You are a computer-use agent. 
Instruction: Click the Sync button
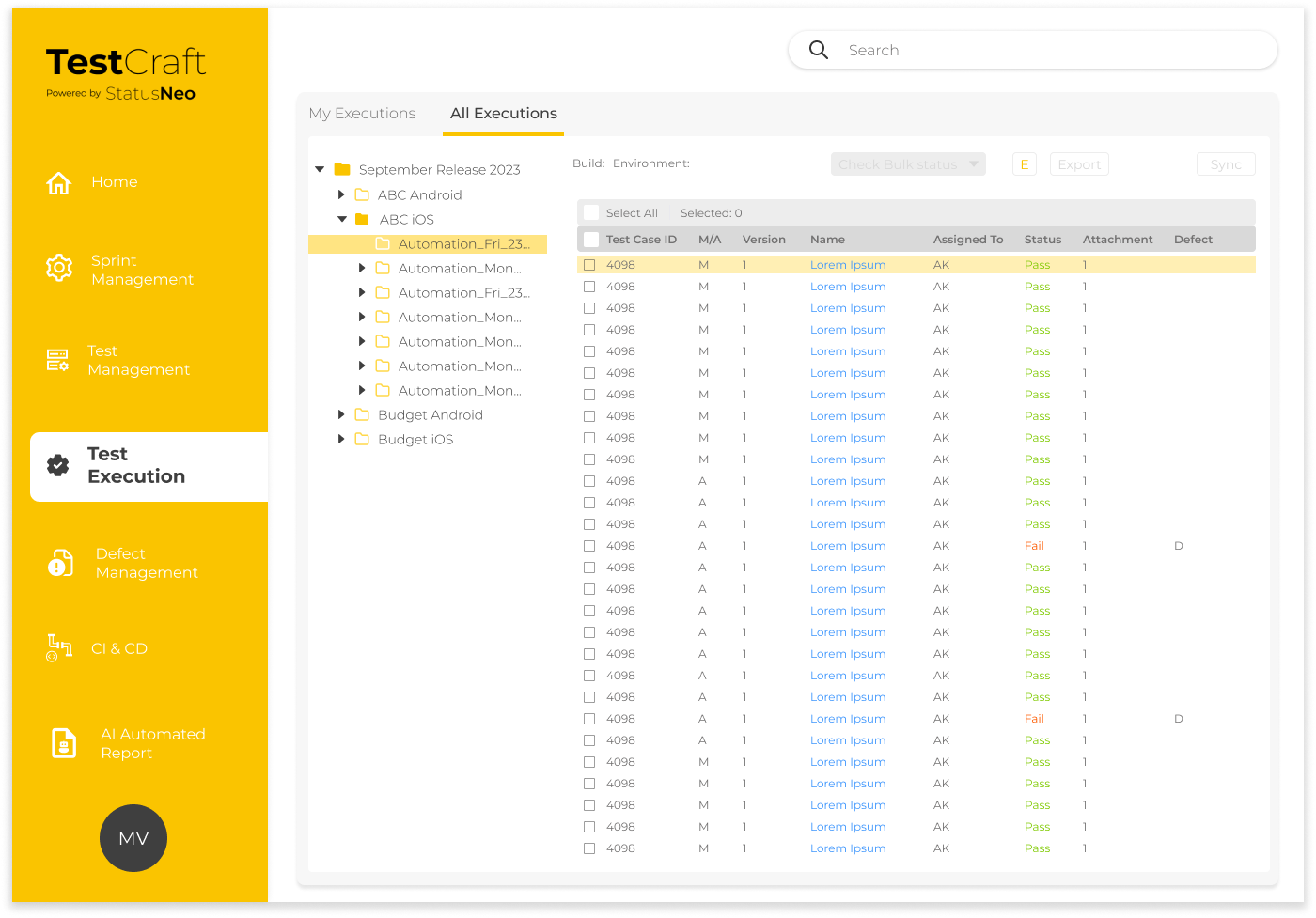tap(1226, 164)
